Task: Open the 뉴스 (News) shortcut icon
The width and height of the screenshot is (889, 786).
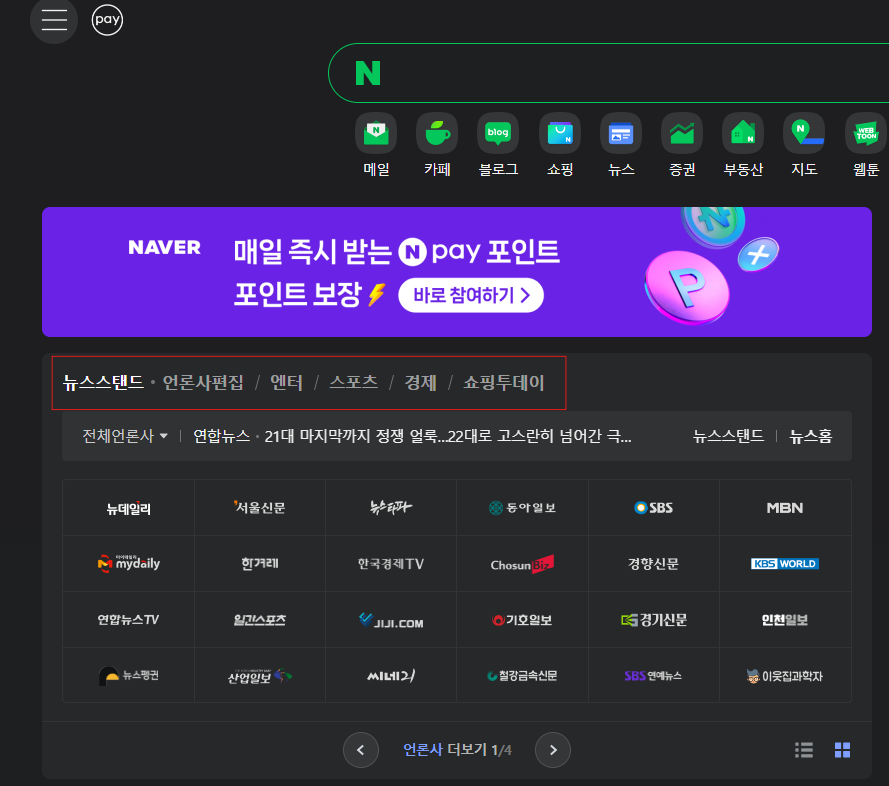Action: coord(621,133)
